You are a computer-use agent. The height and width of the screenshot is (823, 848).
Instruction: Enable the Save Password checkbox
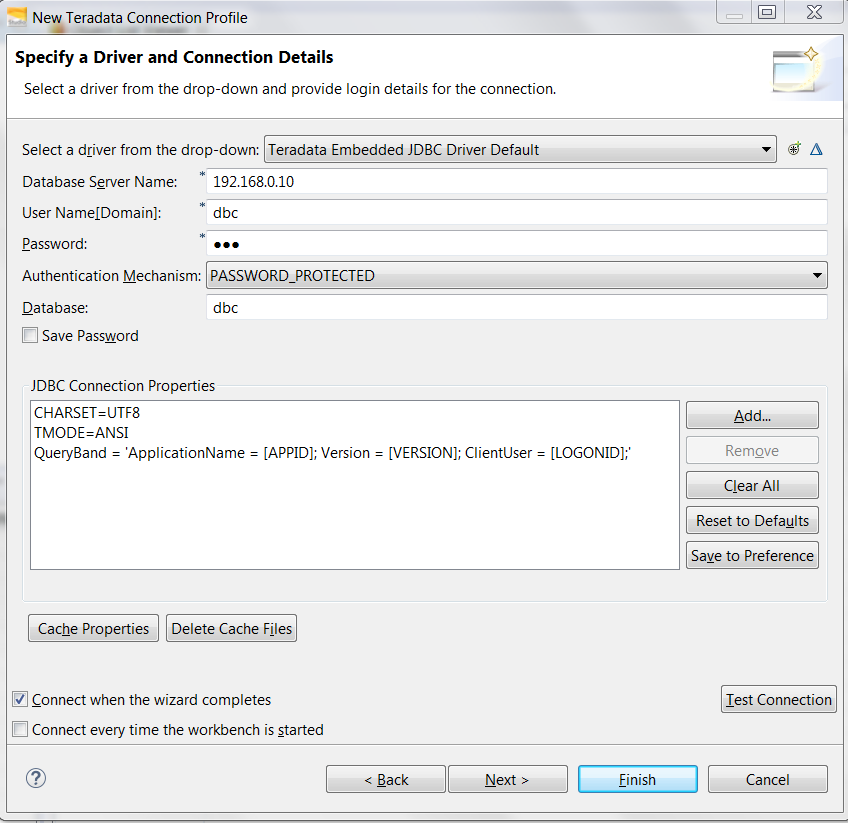pyautogui.click(x=30, y=336)
